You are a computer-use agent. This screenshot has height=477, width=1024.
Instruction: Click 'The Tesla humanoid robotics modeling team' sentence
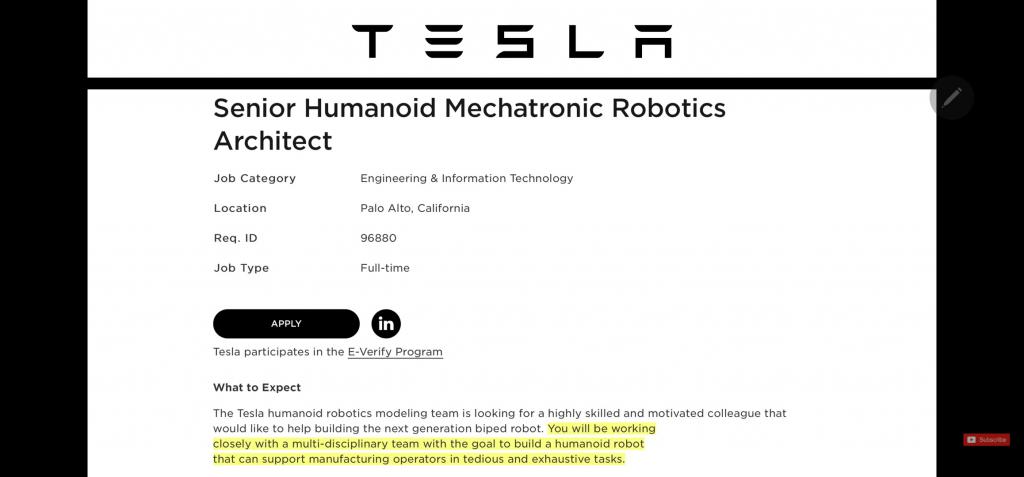500,421
